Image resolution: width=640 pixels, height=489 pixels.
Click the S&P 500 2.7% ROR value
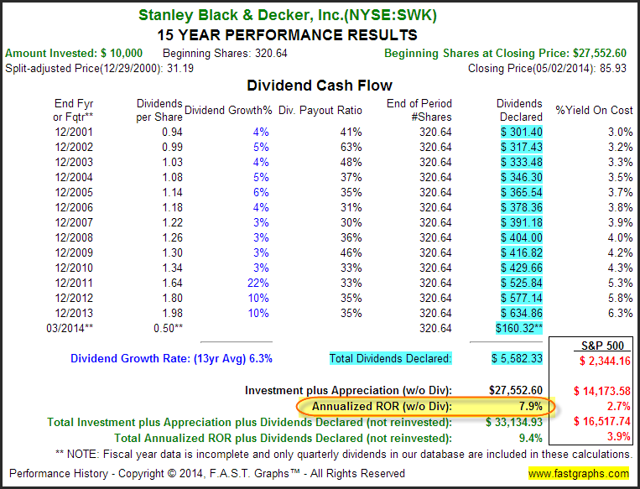[x=619, y=406]
